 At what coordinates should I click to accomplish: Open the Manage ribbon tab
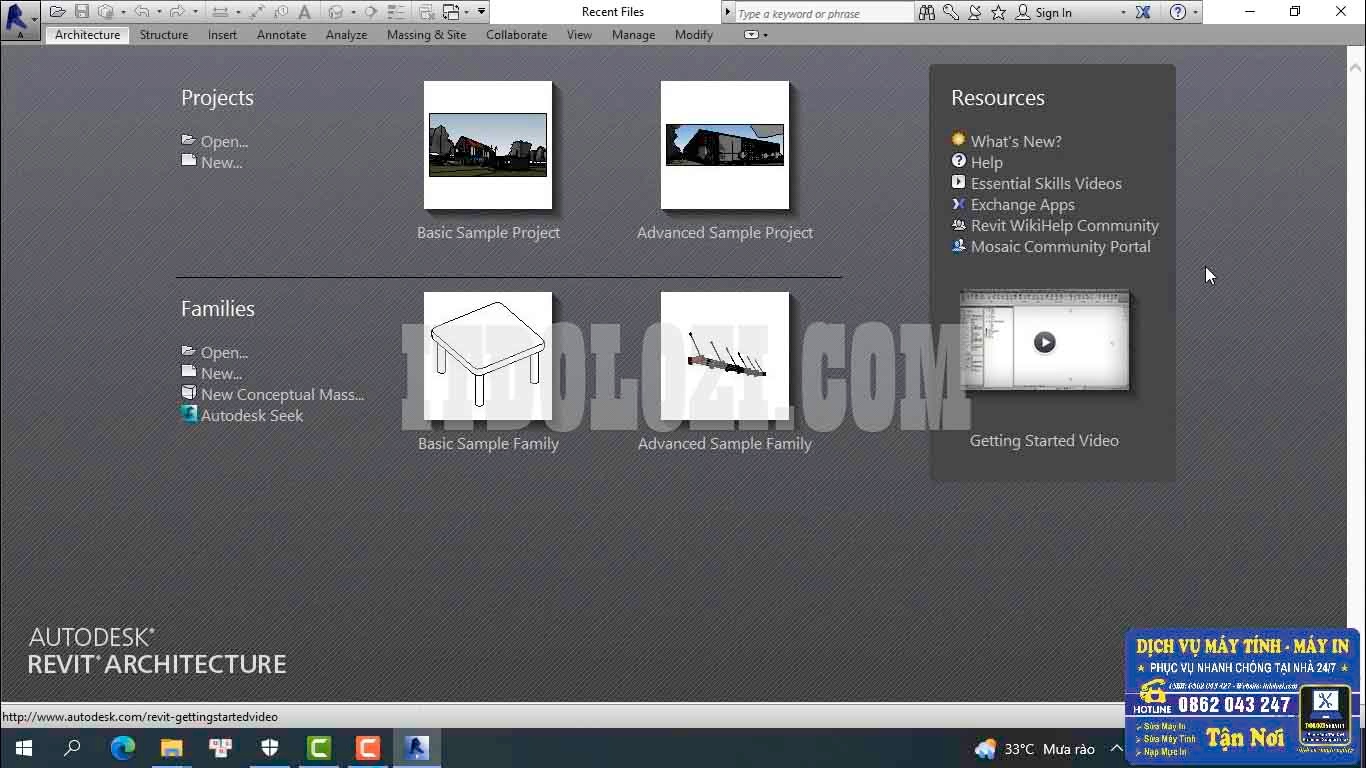[633, 34]
